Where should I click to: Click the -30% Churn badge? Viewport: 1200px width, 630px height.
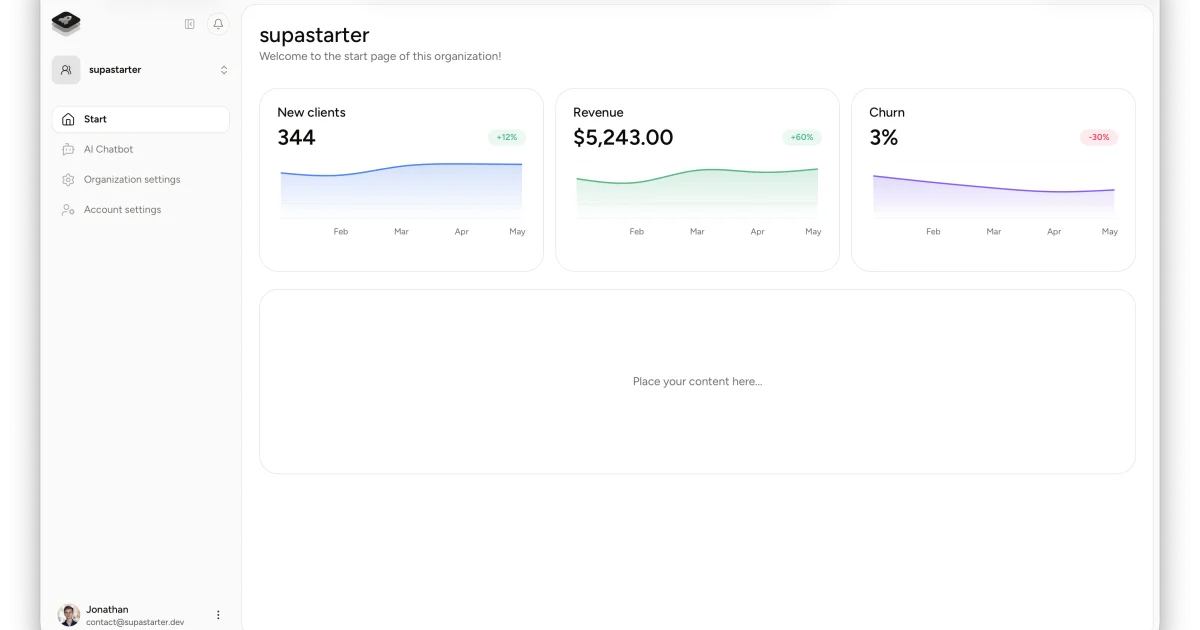(x=1099, y=137)
